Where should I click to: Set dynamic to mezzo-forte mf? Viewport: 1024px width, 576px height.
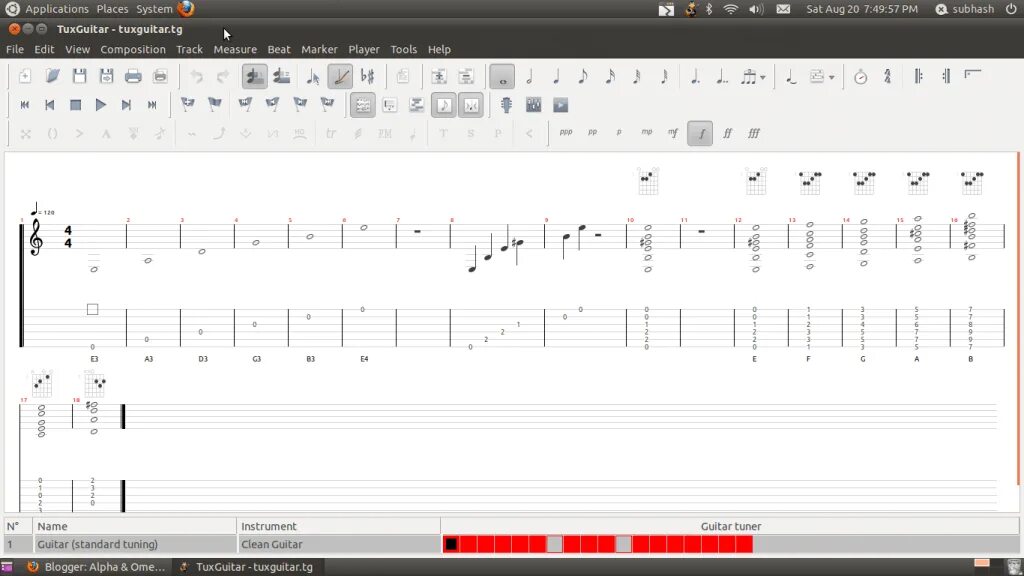click(673, 133)
